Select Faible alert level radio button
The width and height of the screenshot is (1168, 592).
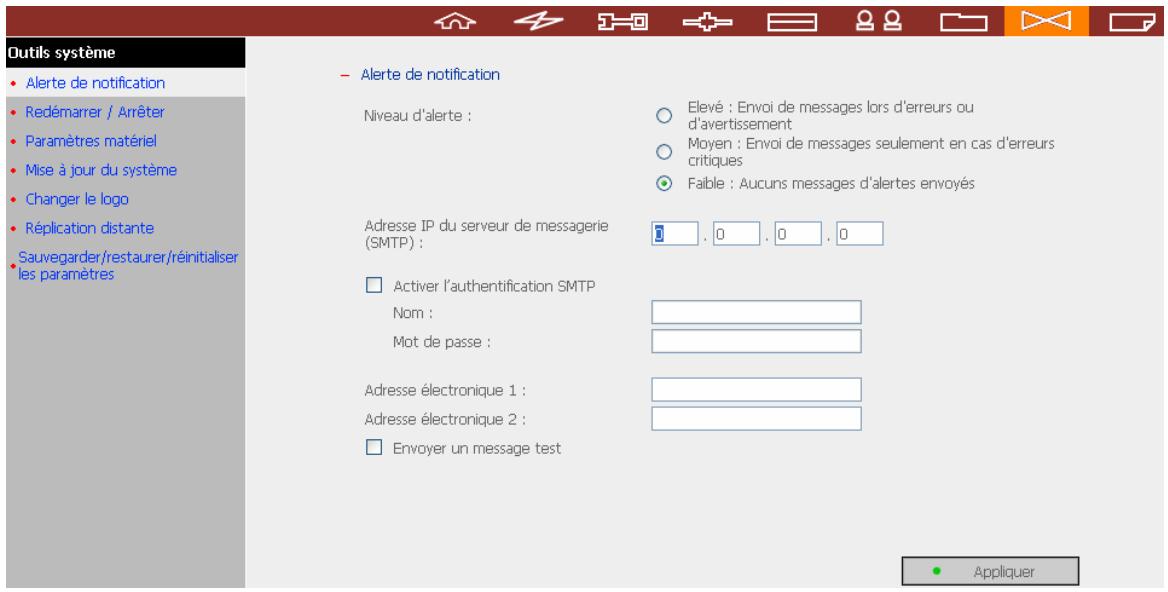click(664, 183)
